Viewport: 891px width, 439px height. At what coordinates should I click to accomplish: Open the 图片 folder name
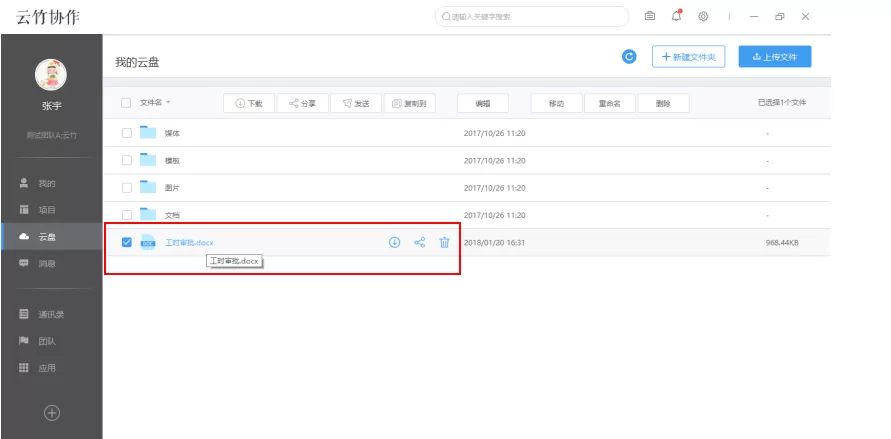pyautogui.click(x=172, y=187)
